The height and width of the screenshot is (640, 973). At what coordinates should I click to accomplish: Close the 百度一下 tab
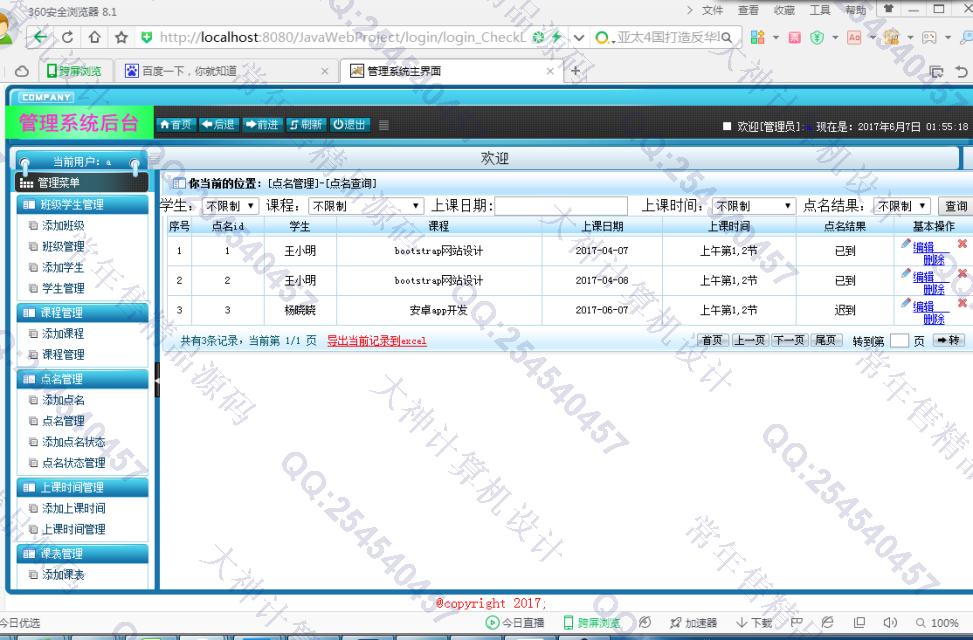(x=324, y=71)
